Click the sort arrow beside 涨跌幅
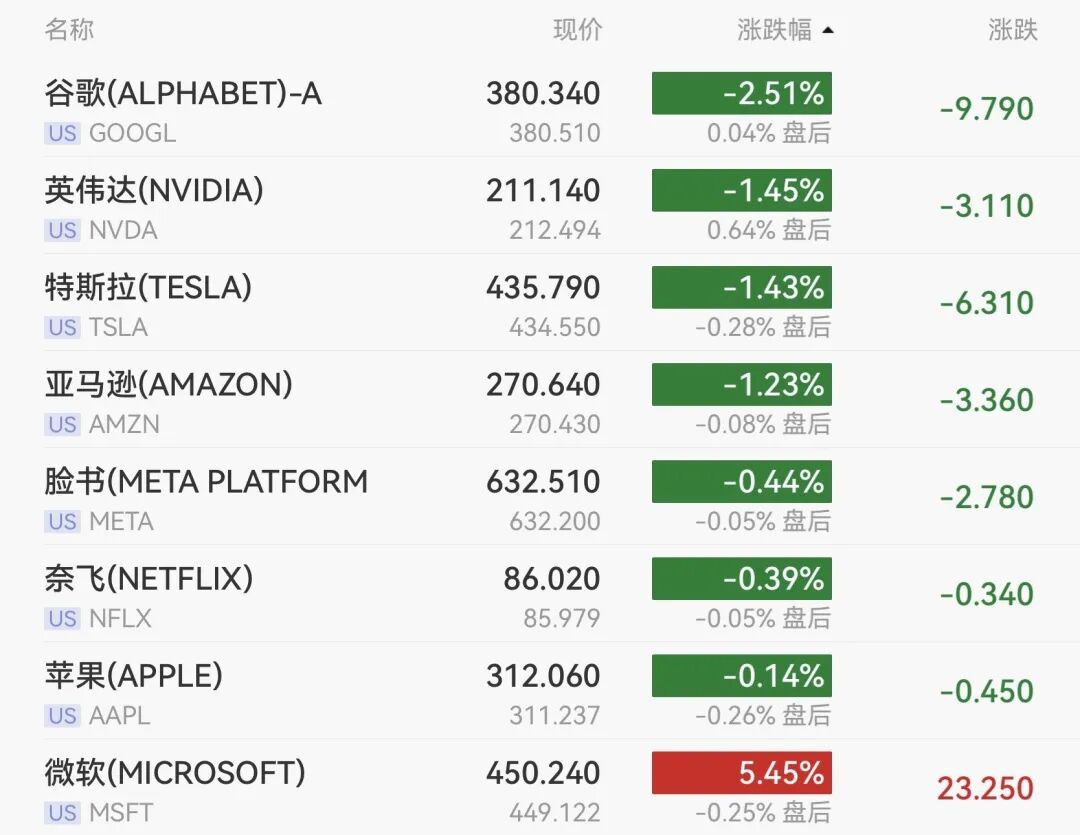This screenshot has width=1080, height=835. [x=828, y=30]
